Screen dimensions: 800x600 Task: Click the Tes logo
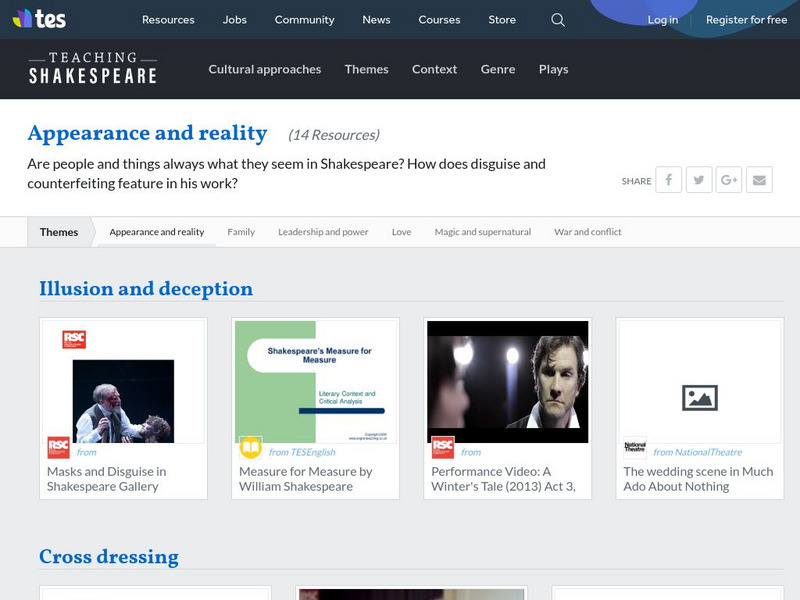click(39, 19)
